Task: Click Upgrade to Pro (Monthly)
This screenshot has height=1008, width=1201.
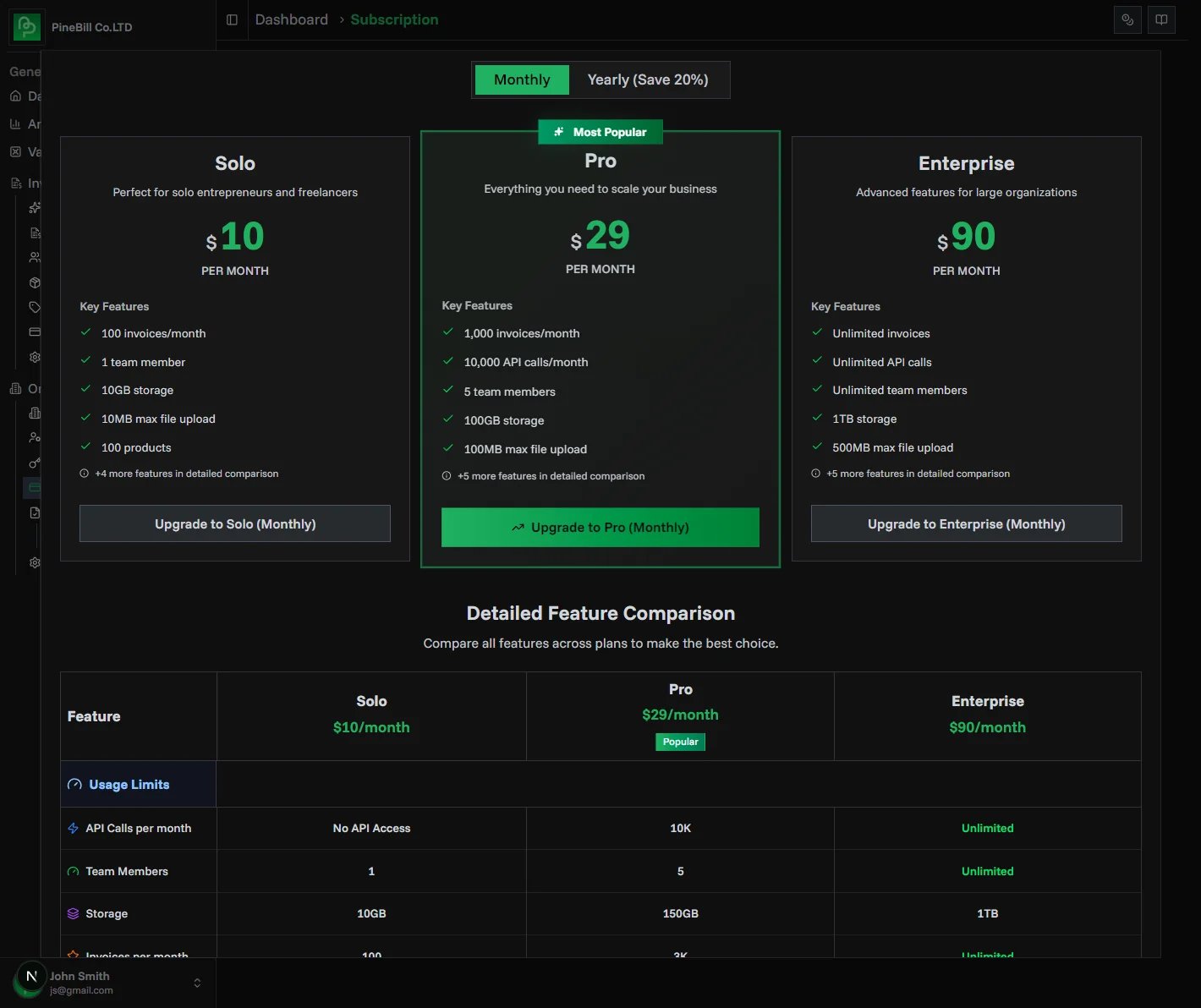Action: (600, 527)
